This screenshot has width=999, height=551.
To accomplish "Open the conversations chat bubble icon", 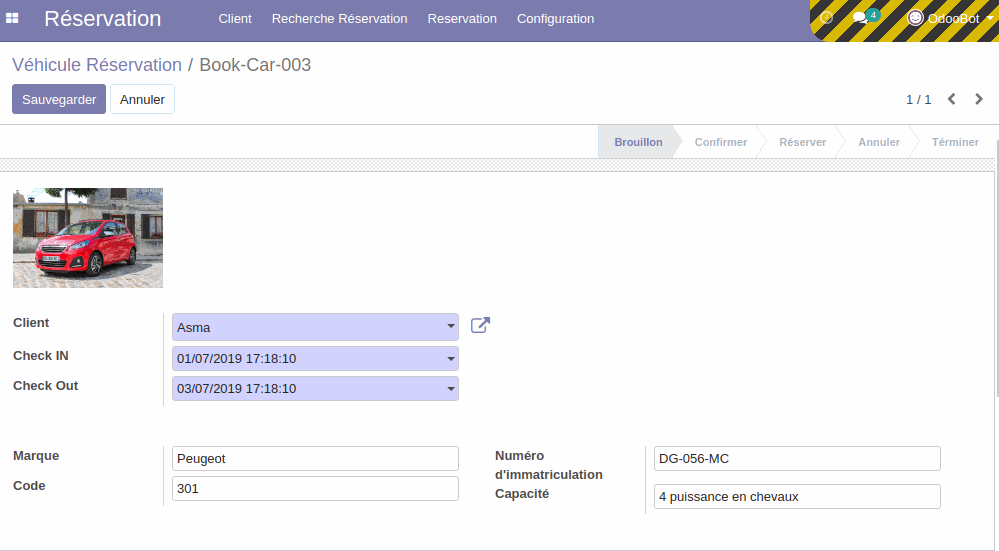I will click(x=860, y=18).
